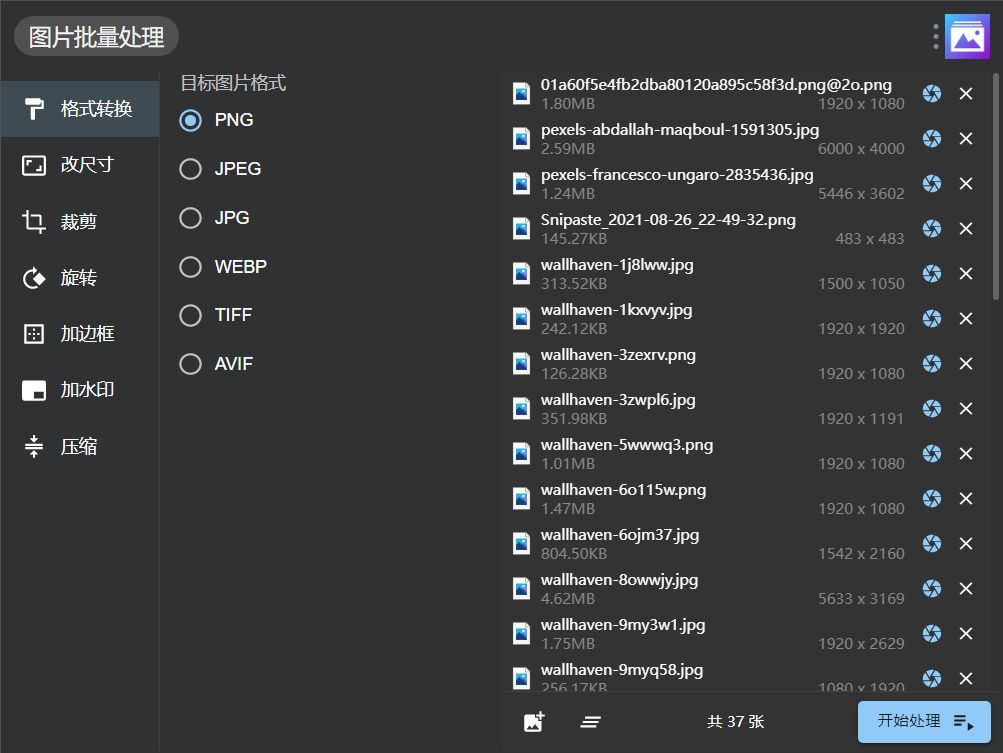Click shutter icon for wallhaven-1j8lww.jpg

pyautogui.click(x=932, y=274)
